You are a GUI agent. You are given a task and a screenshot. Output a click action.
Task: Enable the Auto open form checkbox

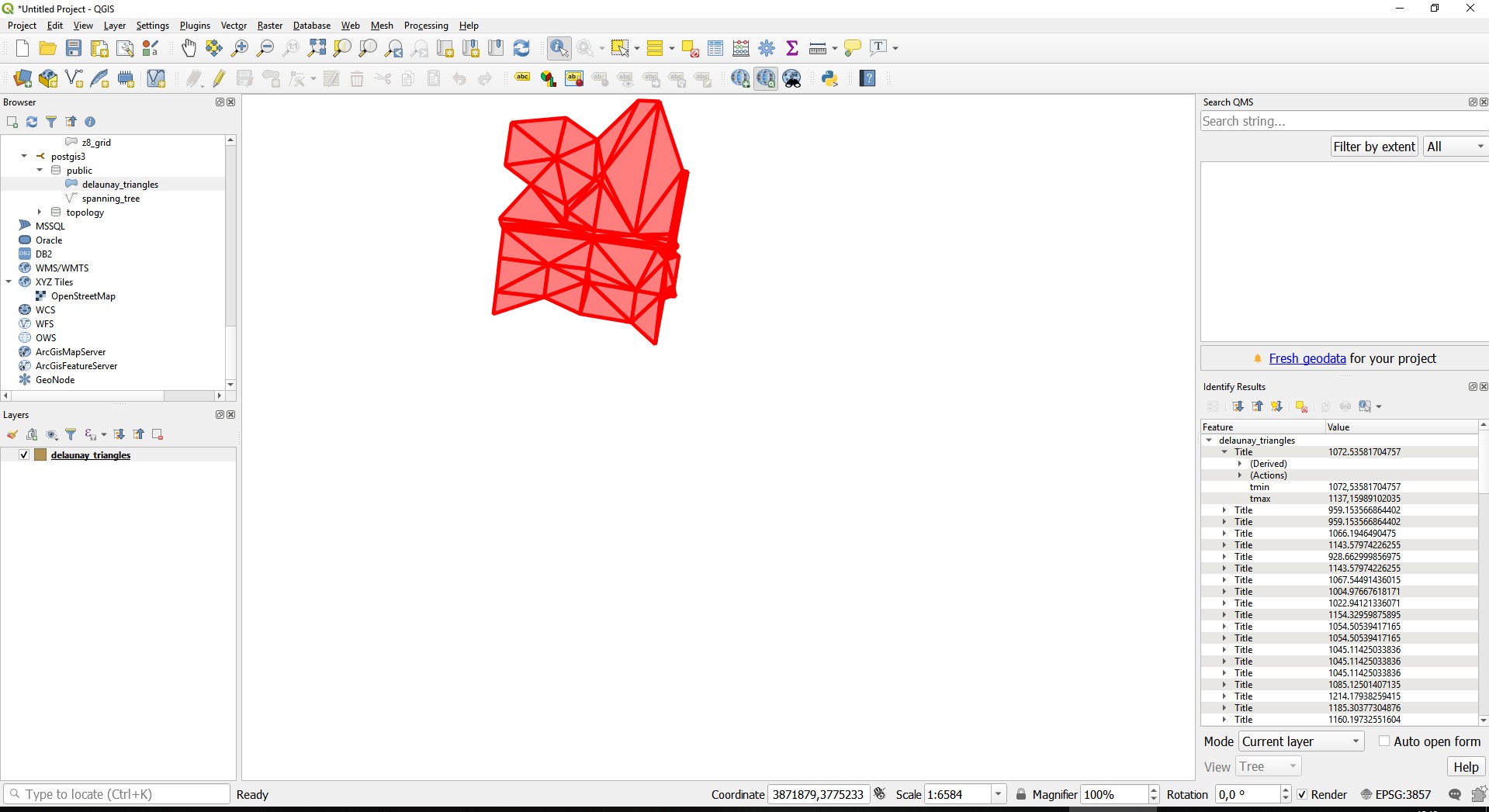pyautogui.click(x=1383, y=741)
